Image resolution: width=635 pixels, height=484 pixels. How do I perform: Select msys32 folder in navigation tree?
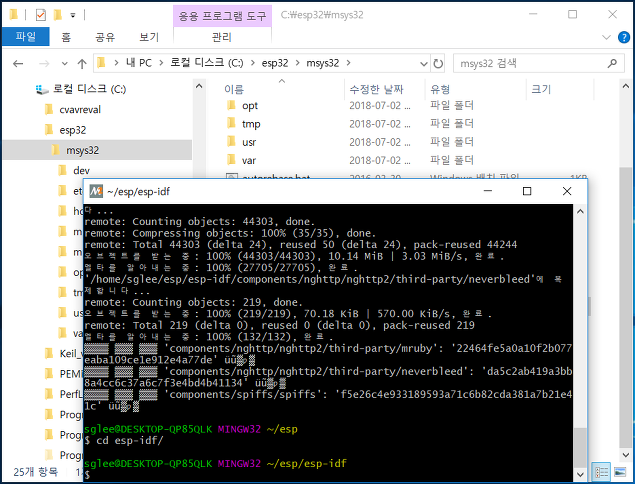coord(97,150)
